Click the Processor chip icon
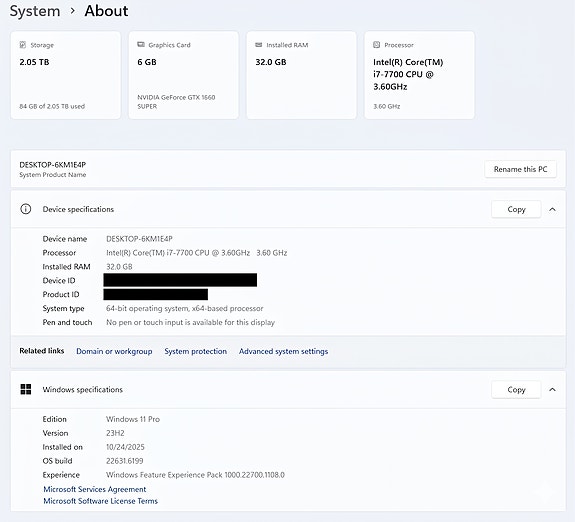Viewport: 575px width, 522px height. coord(376,45)
